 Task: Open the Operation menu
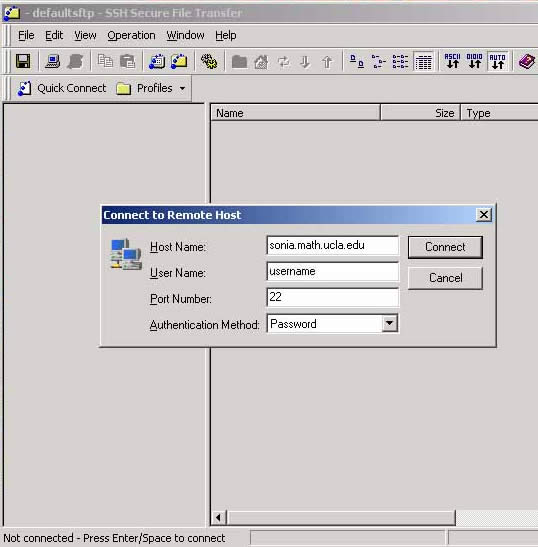(131, 35)
